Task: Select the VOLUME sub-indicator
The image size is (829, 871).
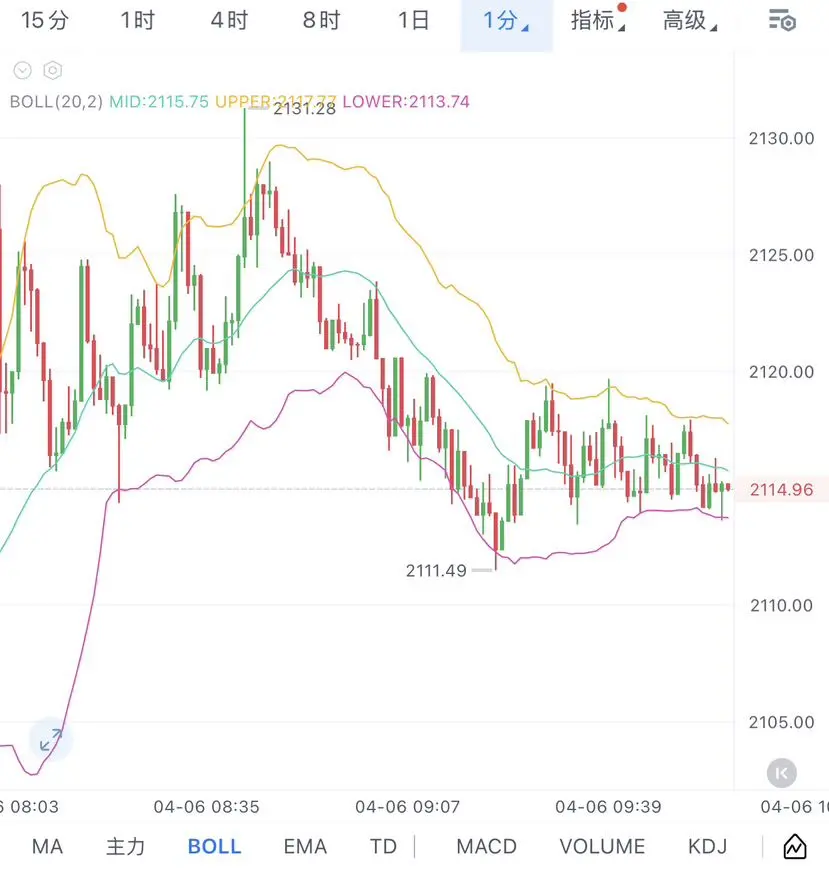Action: coord(602,847)
